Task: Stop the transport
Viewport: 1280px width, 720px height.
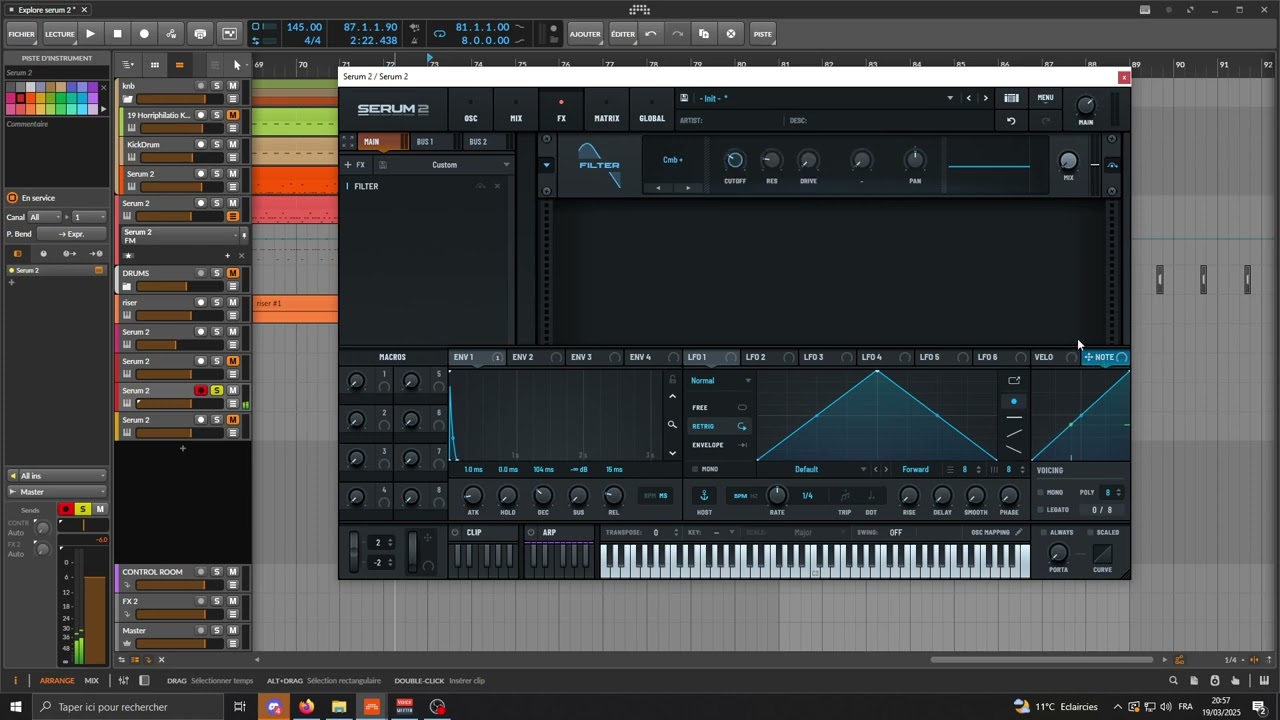Action: click(x=117, y=34)
